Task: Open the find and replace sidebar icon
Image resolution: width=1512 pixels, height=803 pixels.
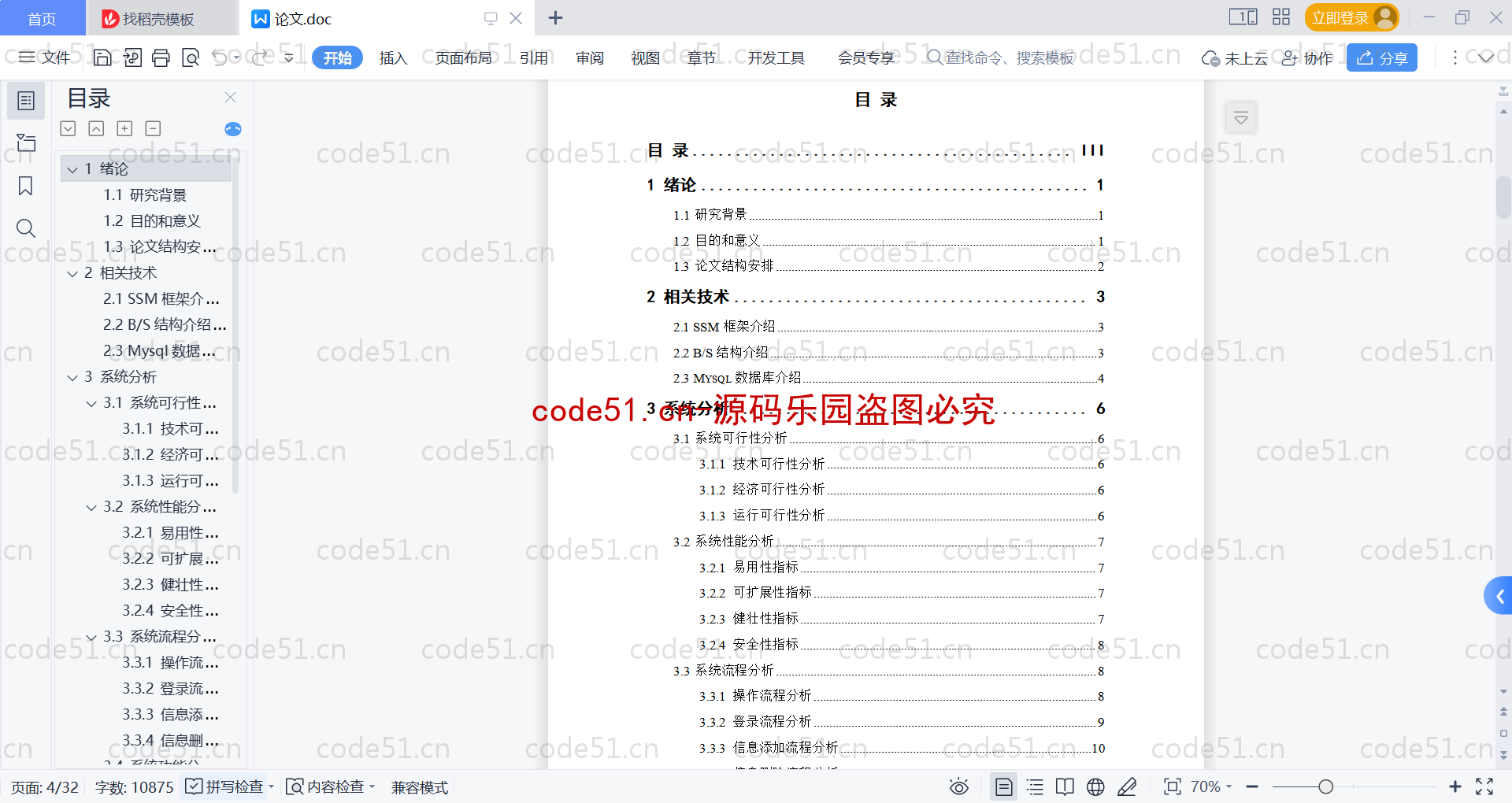Action: (x=26, y=228)
